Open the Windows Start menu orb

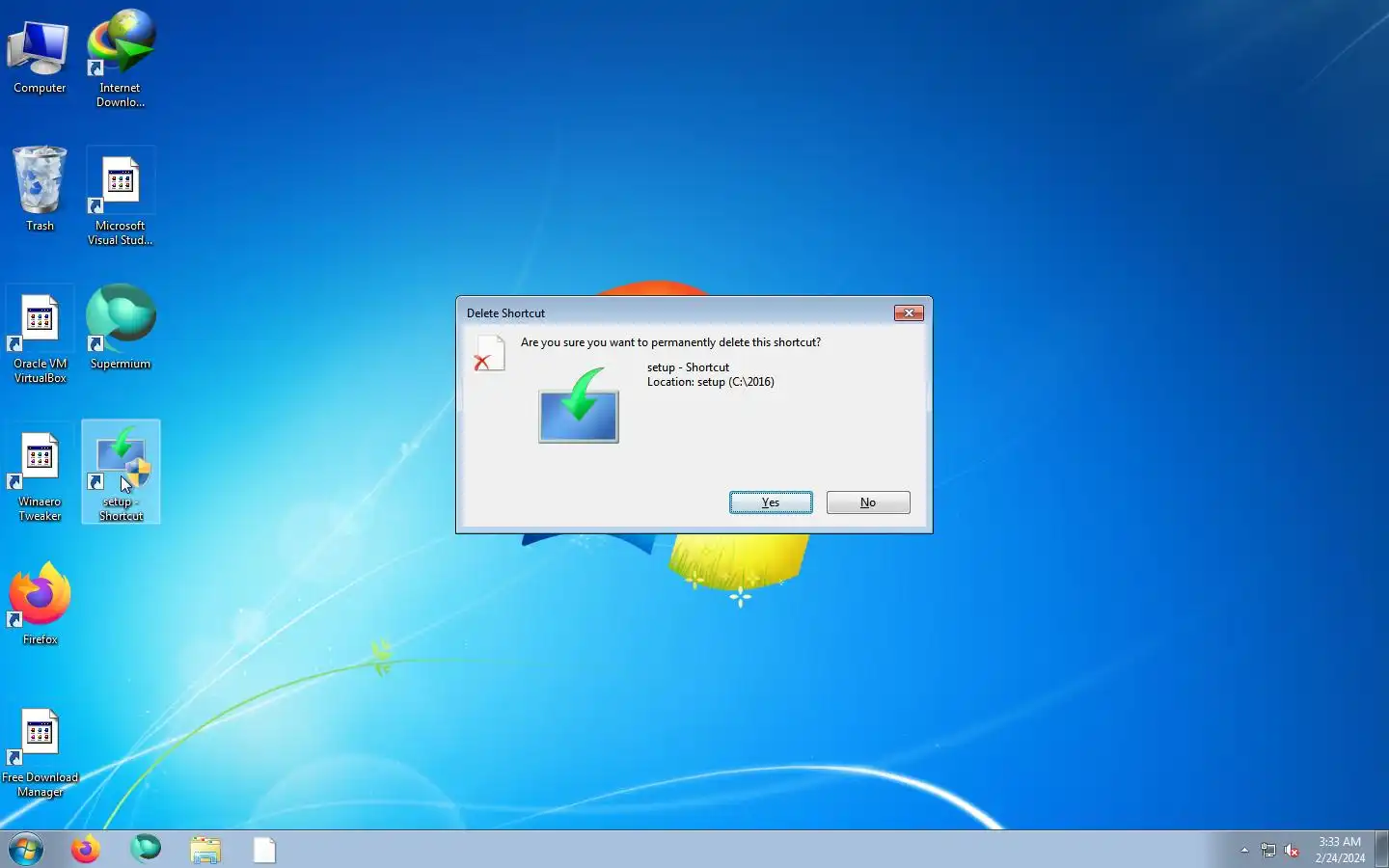pyautogui.click(x=26, y=850)
